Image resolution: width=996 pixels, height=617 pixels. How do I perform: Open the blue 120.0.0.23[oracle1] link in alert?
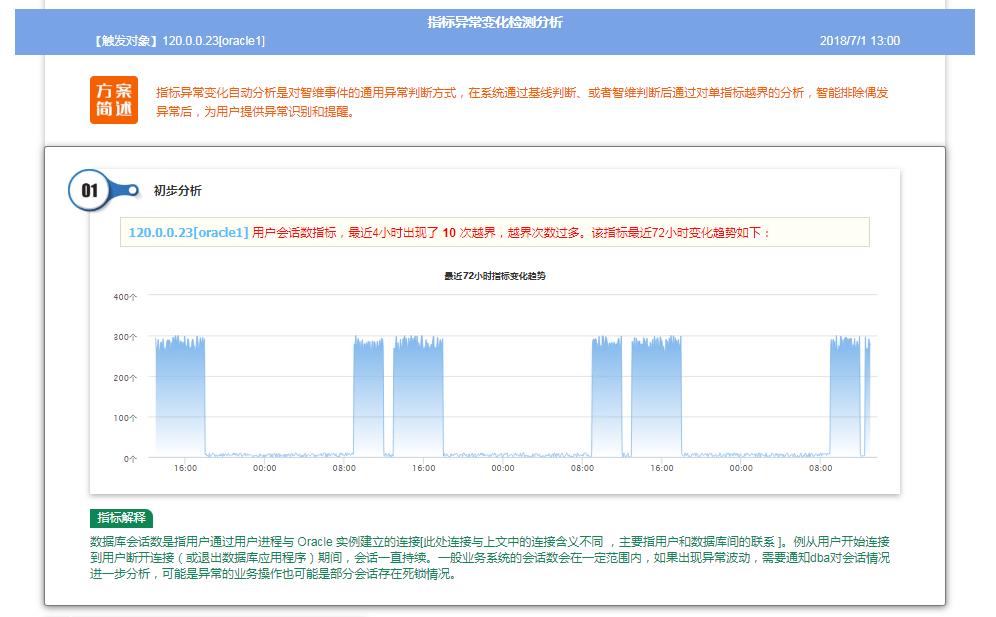tap(188, 232)
